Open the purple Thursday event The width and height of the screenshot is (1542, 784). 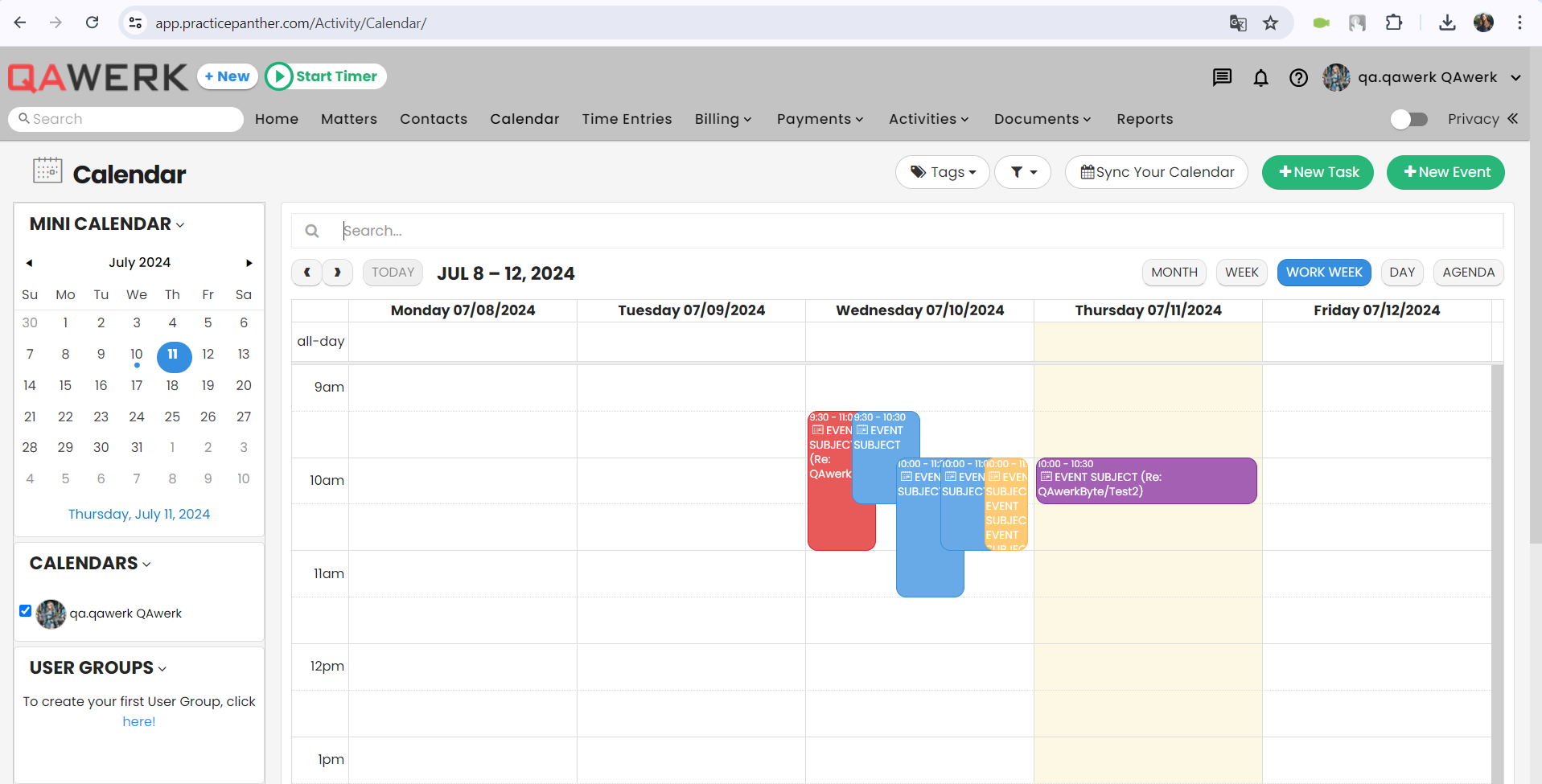pyautogui.click(x=1146, y=481)
